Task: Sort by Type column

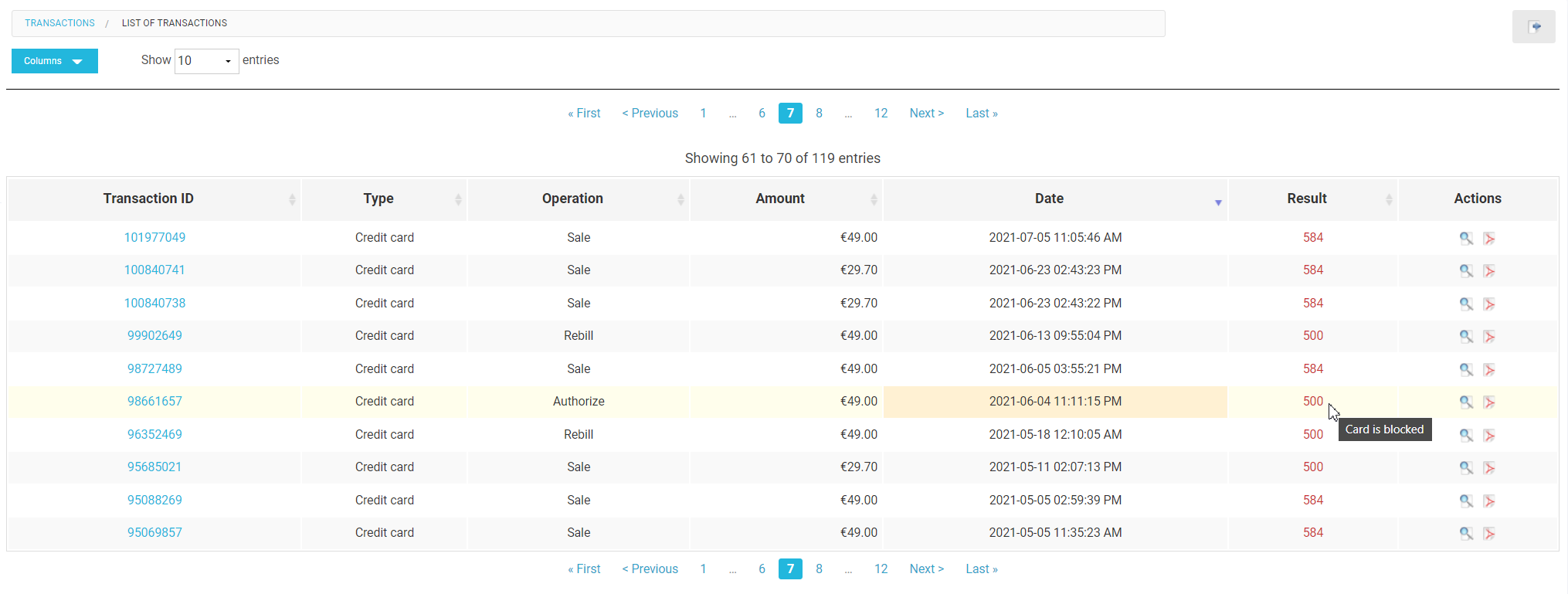Action: [384, 199]
